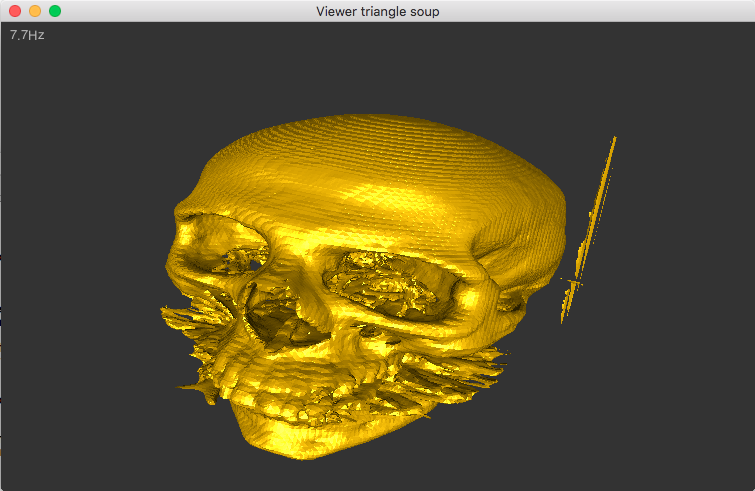Image resolution: width=755 pixels, height=491 pixels.
Task: Click the "Viewer triangle soup" window title
Action: pyautogui.click(x=377, y=11)
